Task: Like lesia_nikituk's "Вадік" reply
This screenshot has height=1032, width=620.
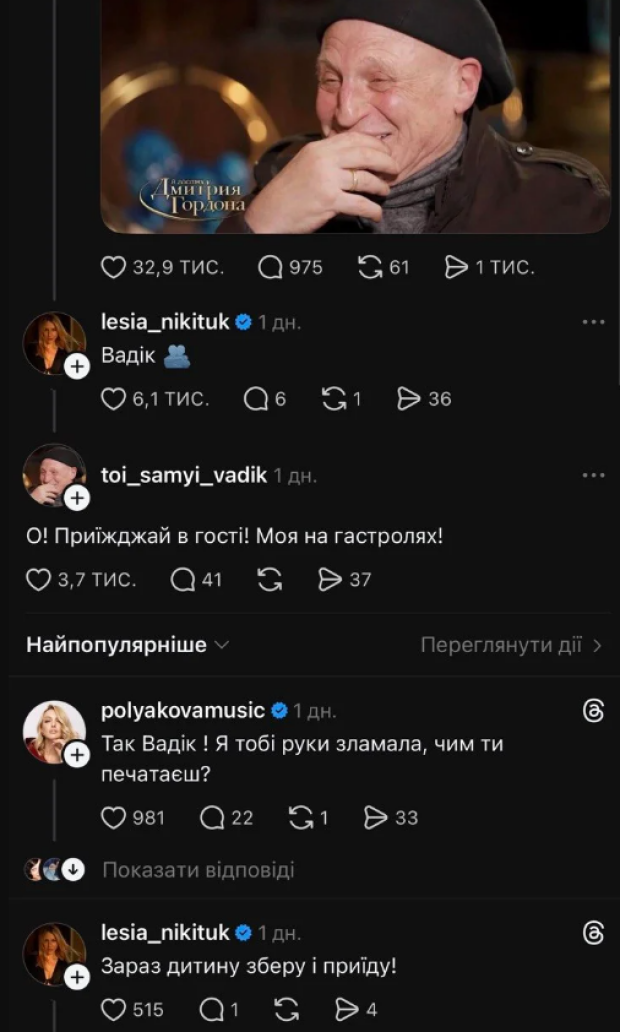Action: 114,399
